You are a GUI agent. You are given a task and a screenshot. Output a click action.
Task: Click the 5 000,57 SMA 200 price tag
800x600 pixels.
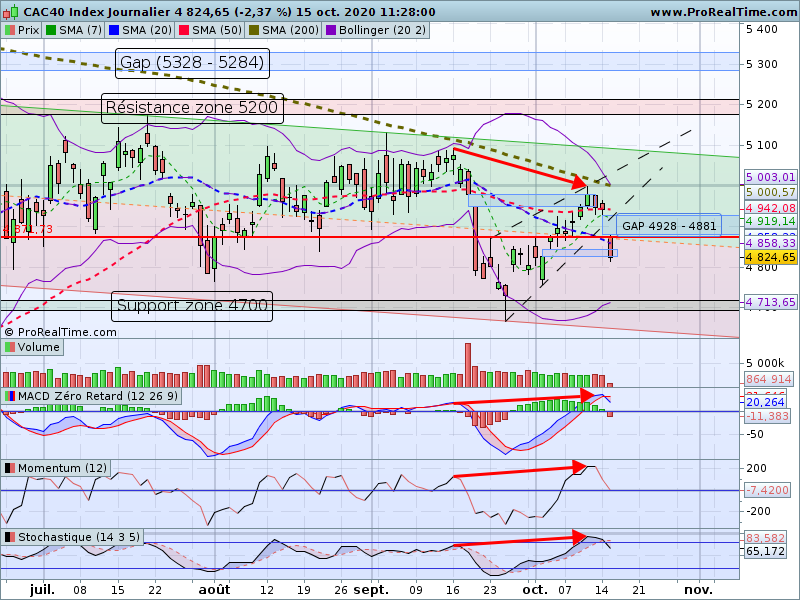(x=770, y=192)
